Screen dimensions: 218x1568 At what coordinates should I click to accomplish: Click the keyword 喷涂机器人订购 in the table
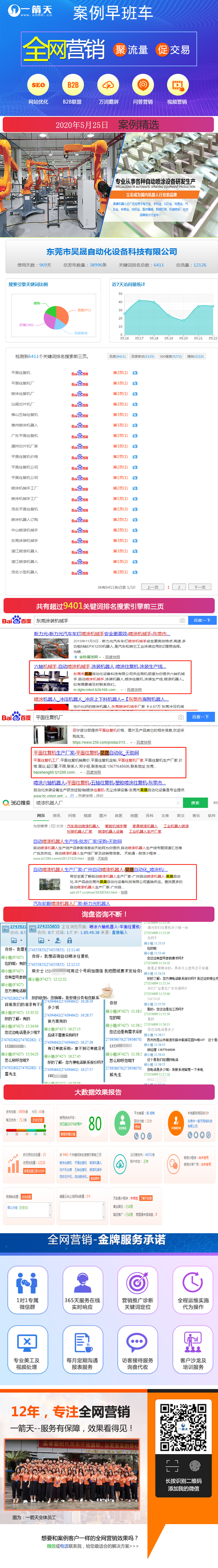[24, 520]
